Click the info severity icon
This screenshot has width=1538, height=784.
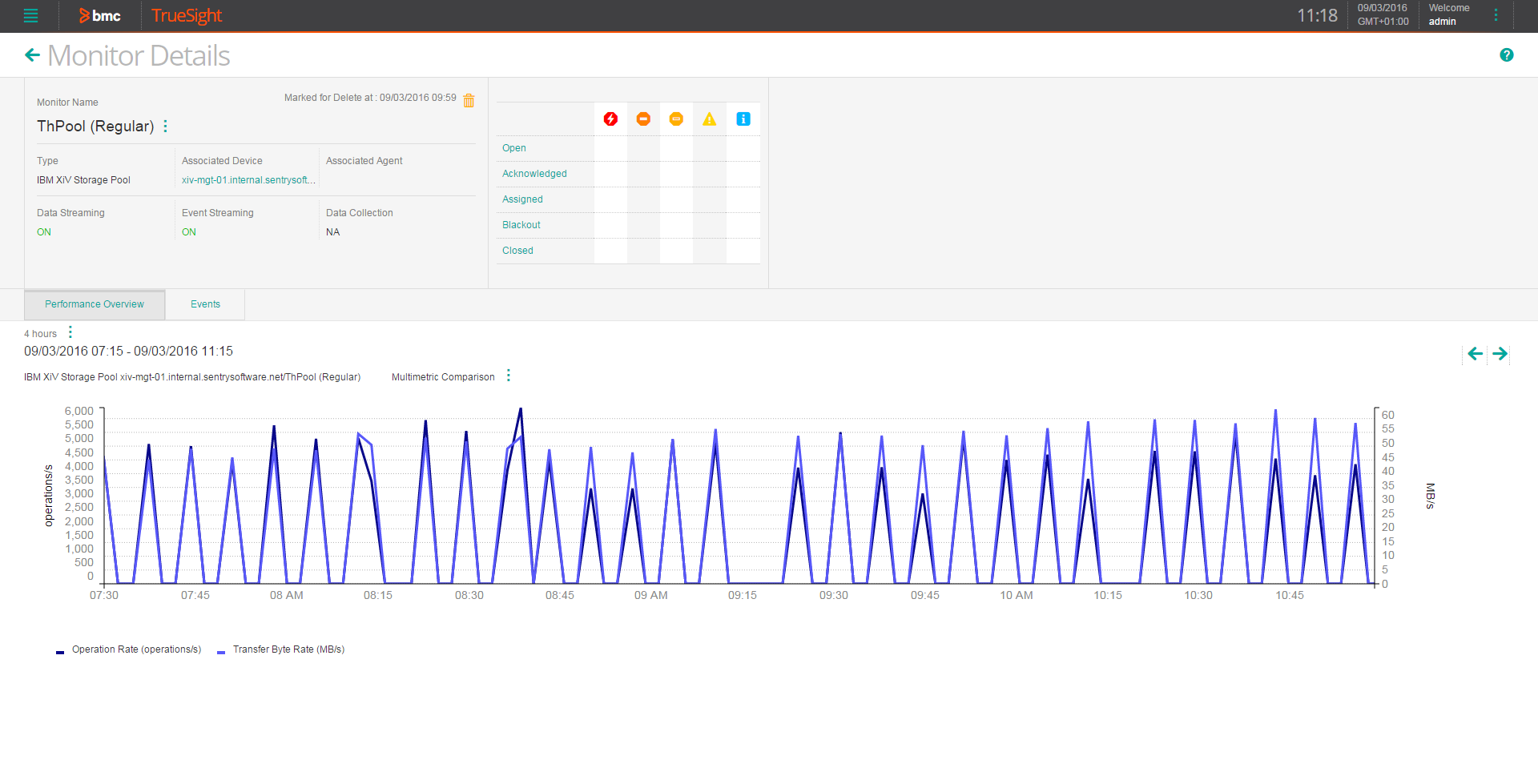point(743,119)
